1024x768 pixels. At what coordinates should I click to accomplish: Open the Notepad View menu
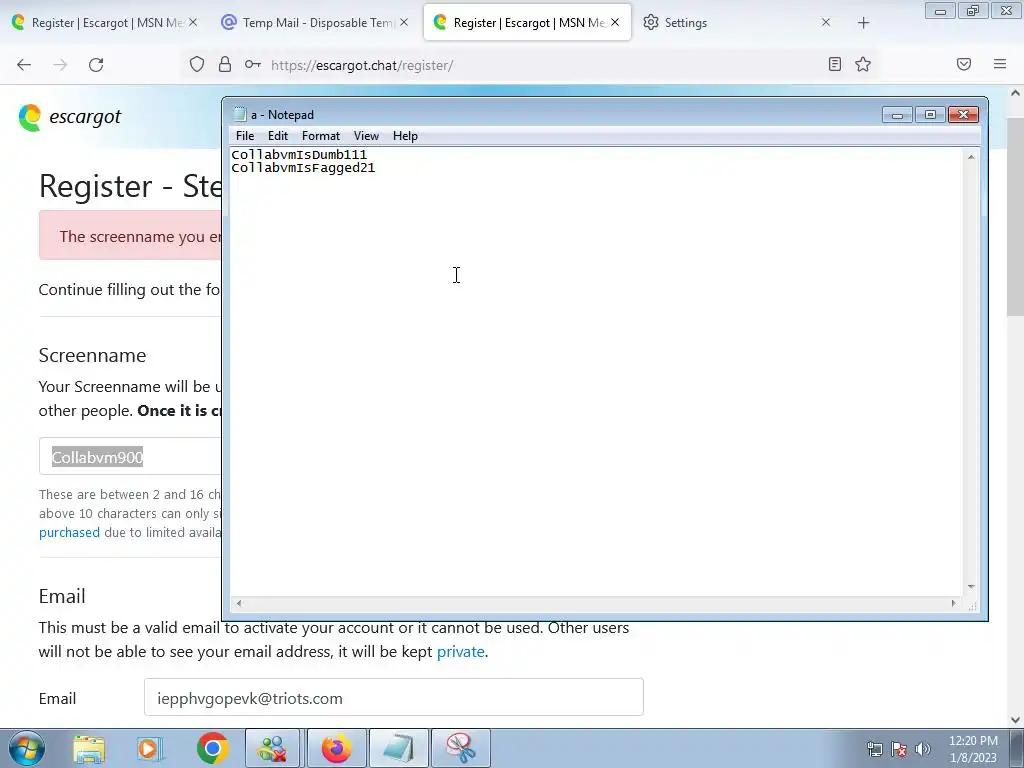(366, 136)
